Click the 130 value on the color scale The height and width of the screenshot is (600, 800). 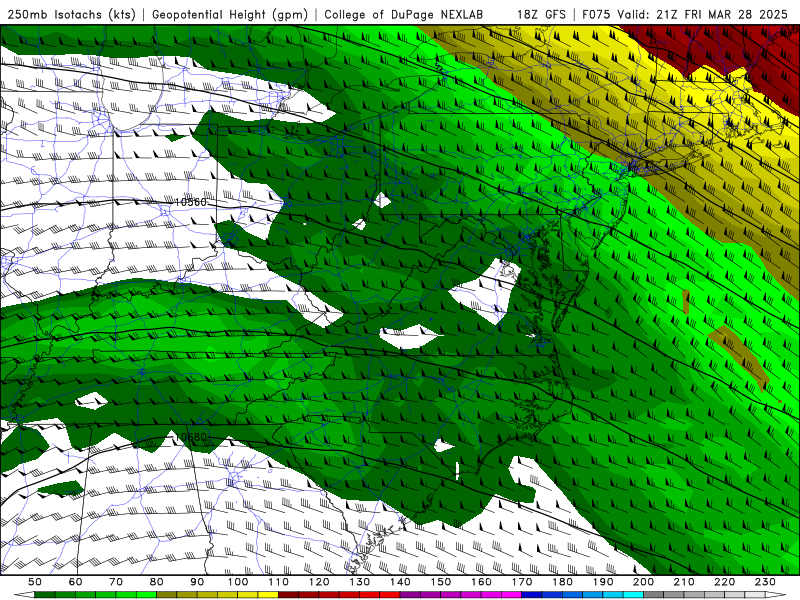[x=360, y=582]
